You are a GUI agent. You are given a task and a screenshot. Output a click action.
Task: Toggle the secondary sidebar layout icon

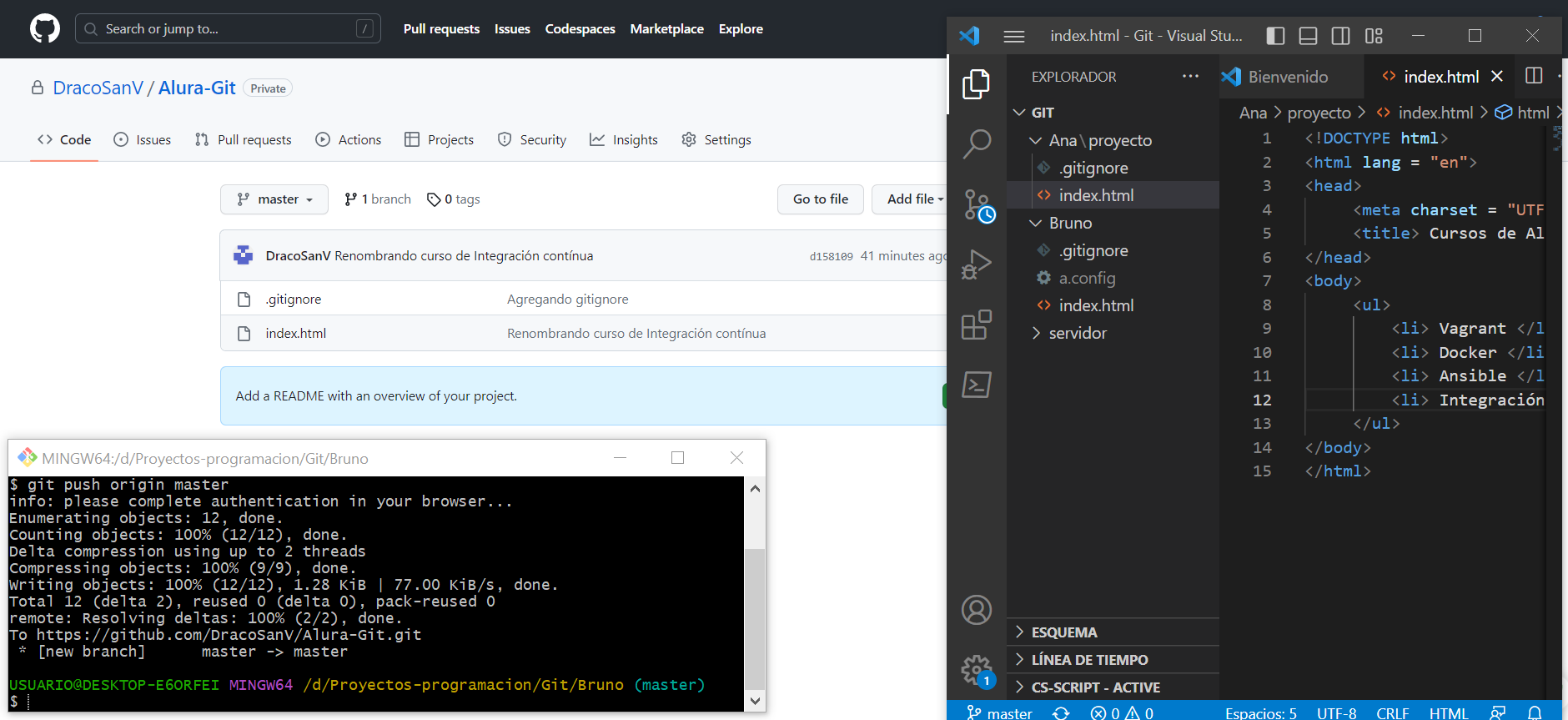[1340, 36]
